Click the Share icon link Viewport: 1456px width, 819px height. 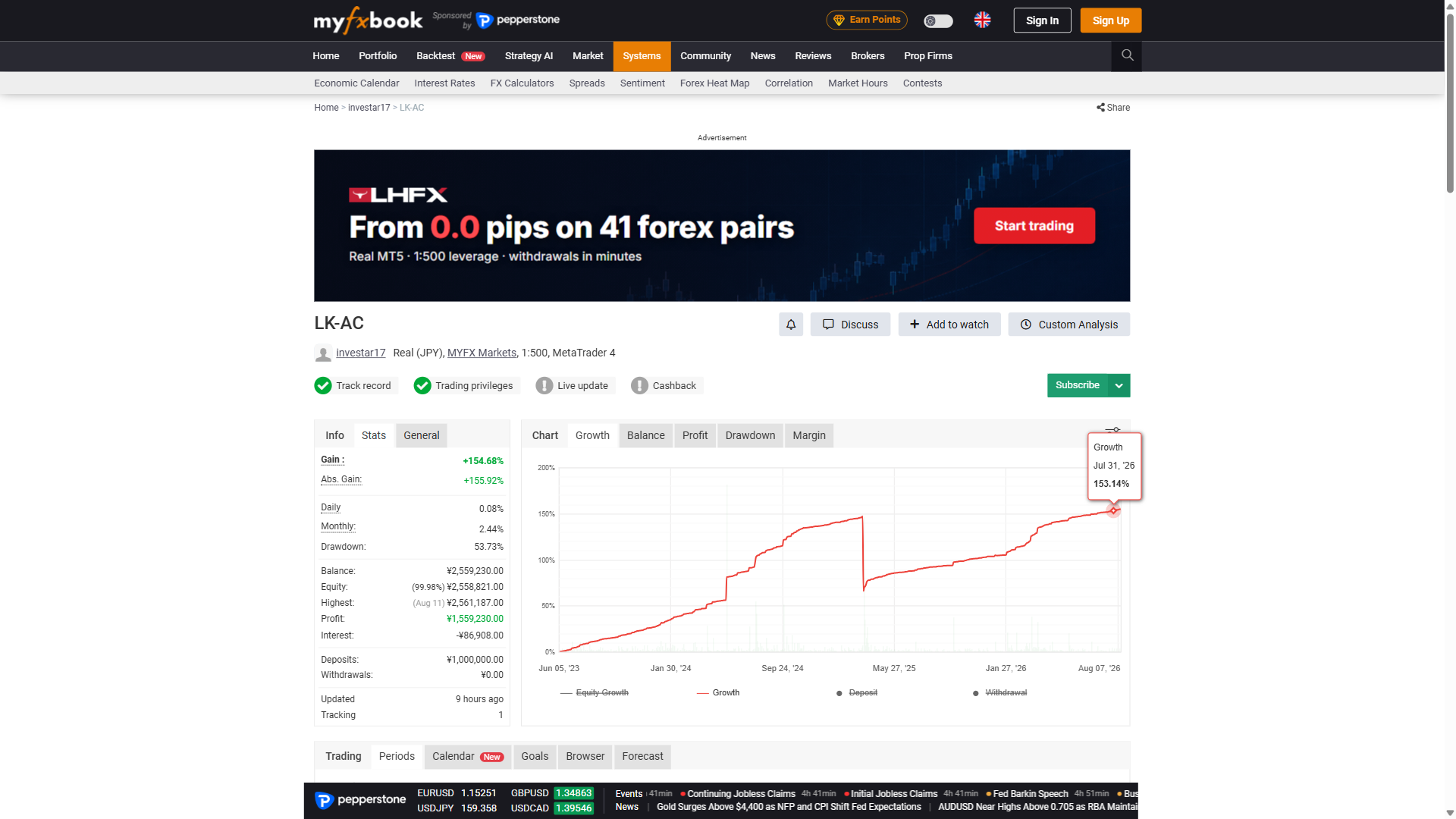[1113, 108]
